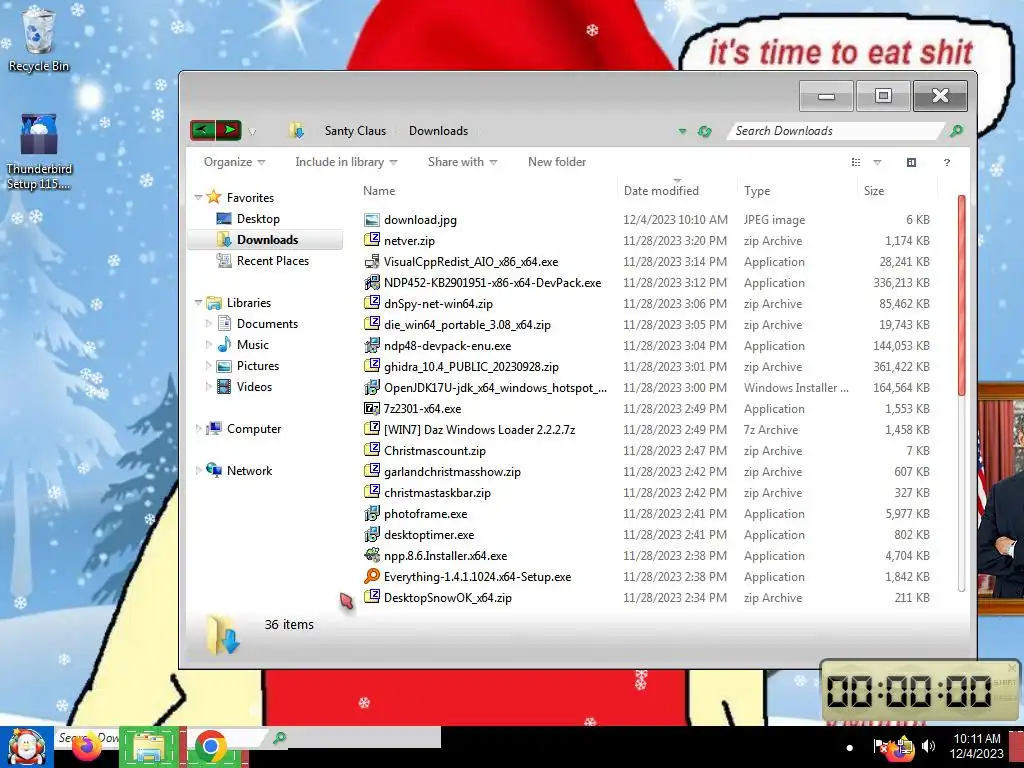This screenshot has width=1024, height=768.
Task: Click the green forward arrow button
Action: [229, 130]
